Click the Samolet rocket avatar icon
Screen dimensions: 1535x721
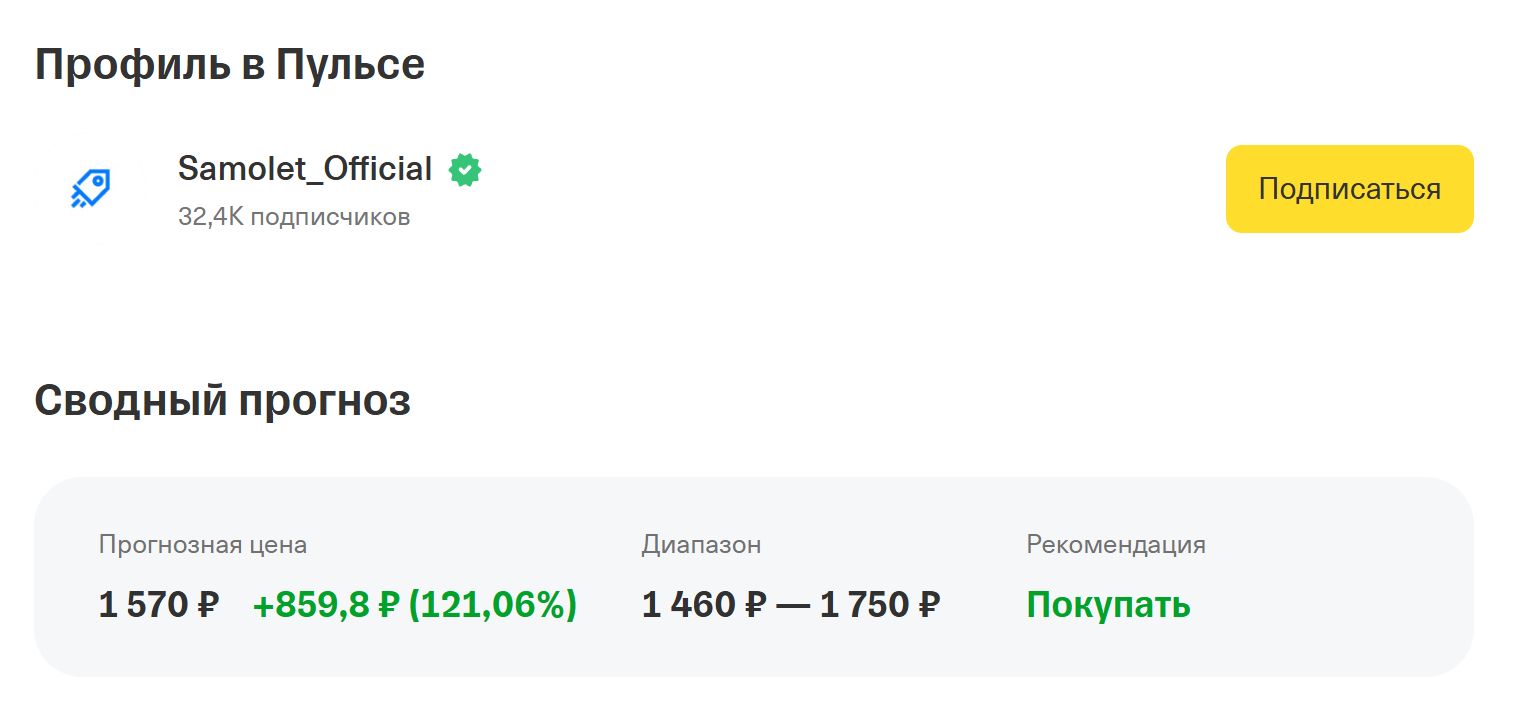click(x=91, y=188)
